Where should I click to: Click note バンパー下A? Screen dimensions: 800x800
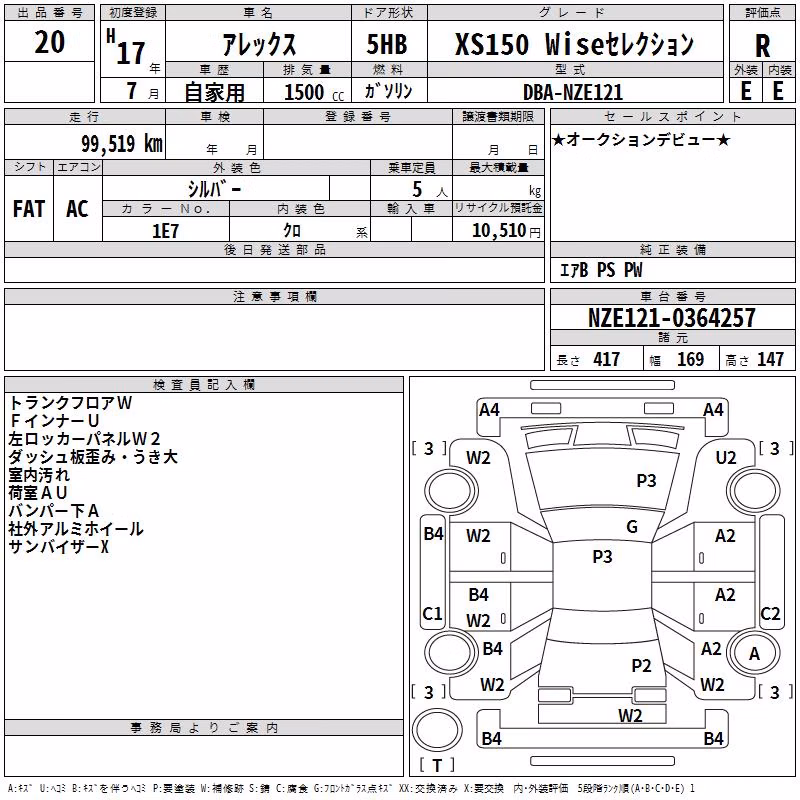(53, 511)
